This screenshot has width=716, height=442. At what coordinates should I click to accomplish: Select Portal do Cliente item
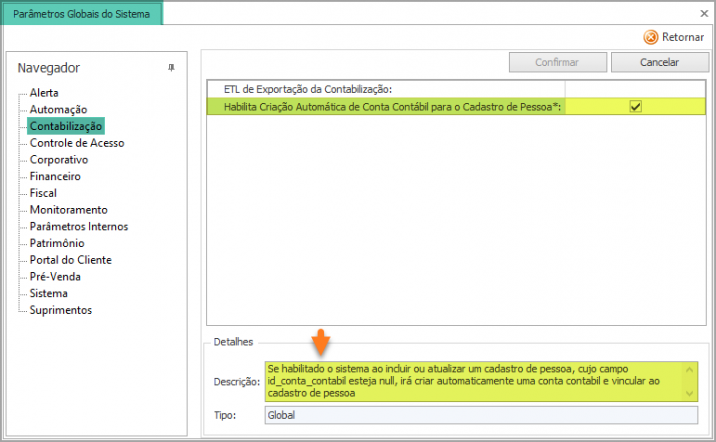(70, 260)
